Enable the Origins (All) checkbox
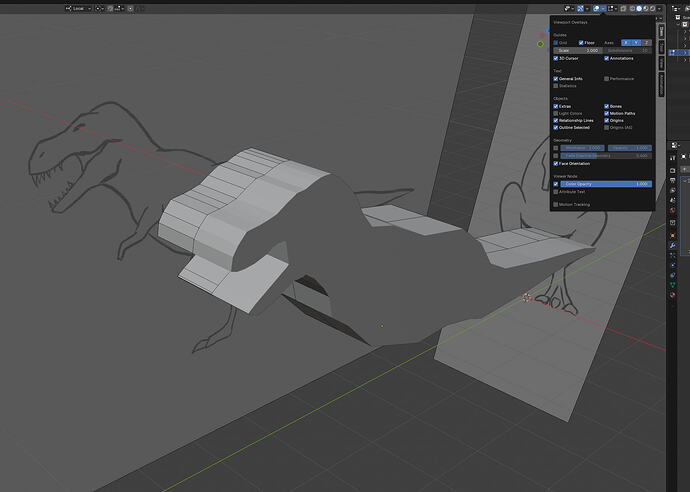 coord(606,128)
